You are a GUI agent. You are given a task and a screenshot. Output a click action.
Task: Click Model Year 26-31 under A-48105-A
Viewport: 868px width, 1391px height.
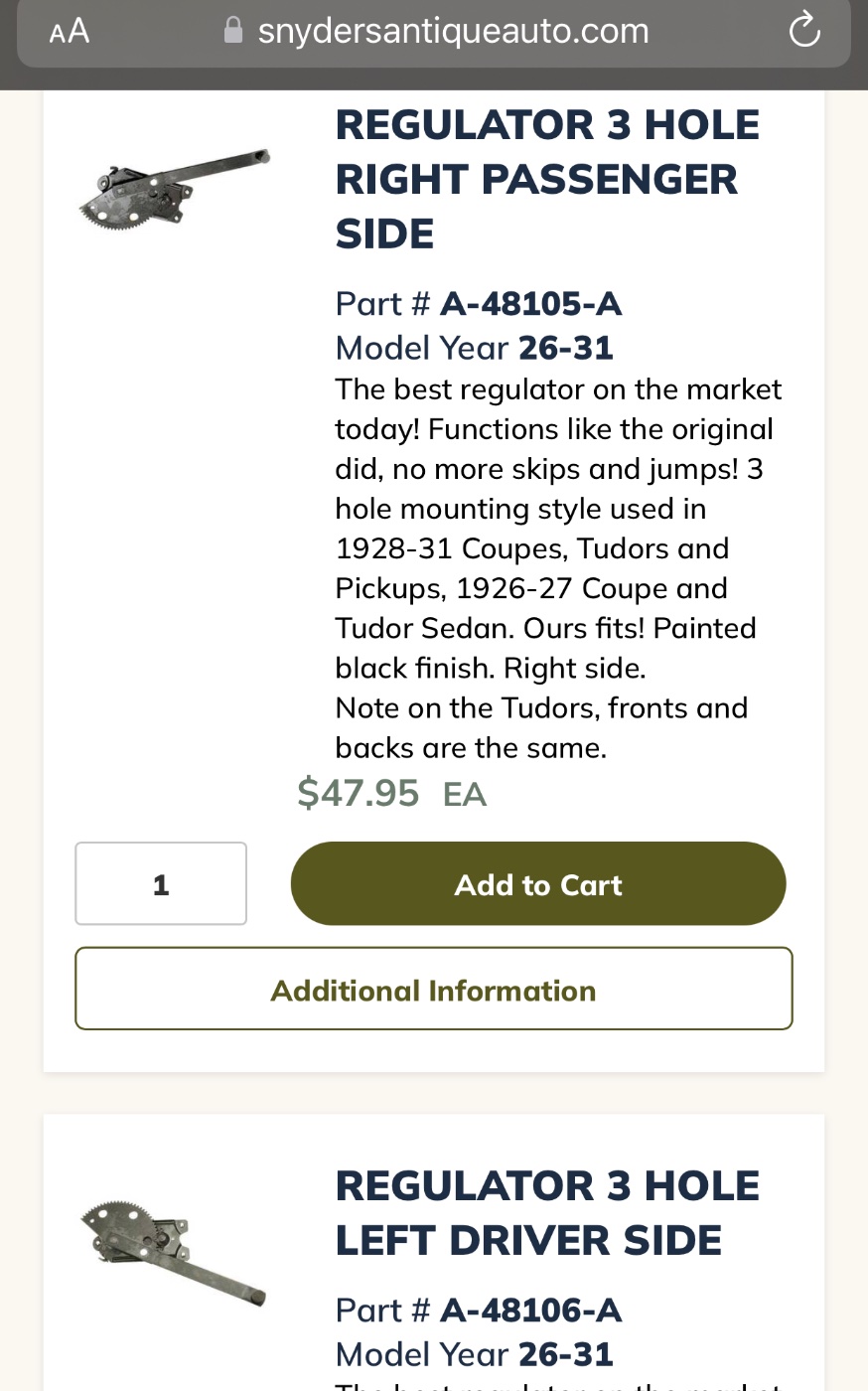566,348
